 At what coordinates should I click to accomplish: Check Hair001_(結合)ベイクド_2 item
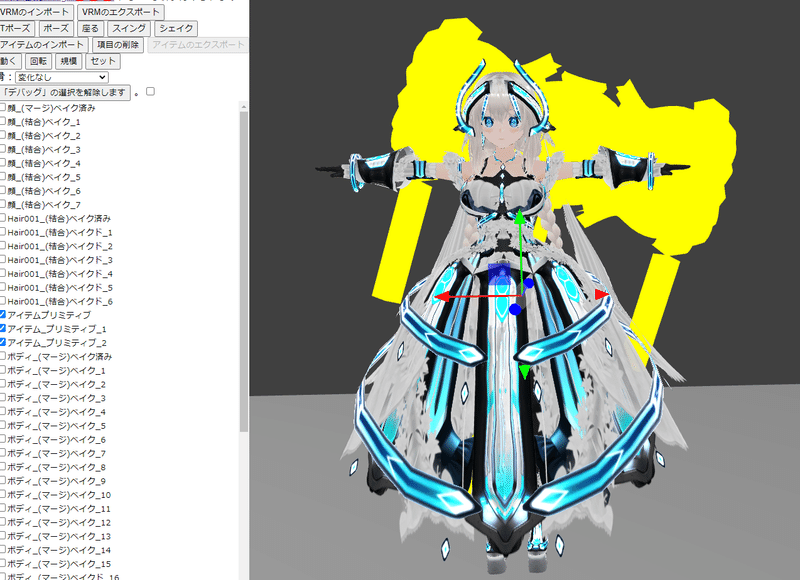[3, 245]
